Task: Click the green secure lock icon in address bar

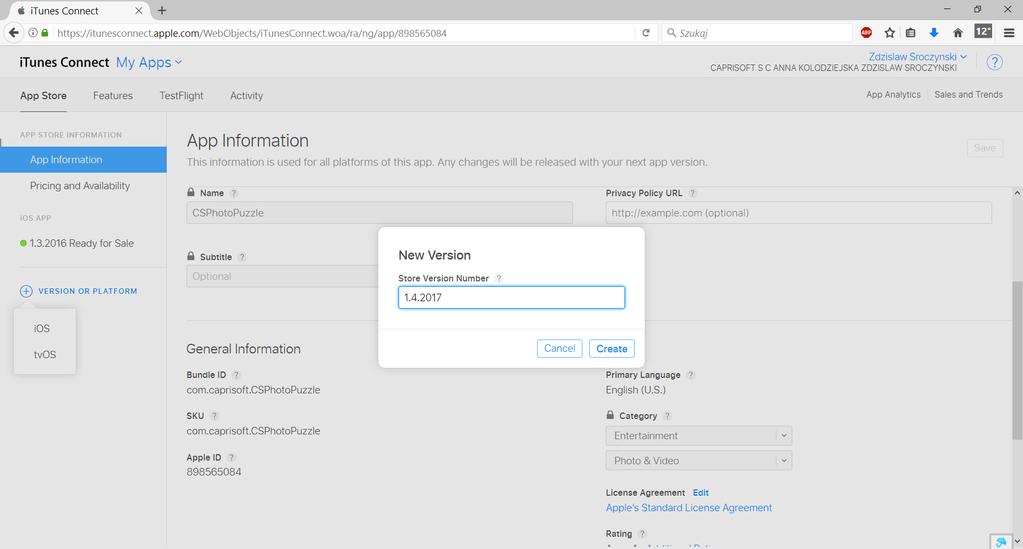Action: coord(44,33)
